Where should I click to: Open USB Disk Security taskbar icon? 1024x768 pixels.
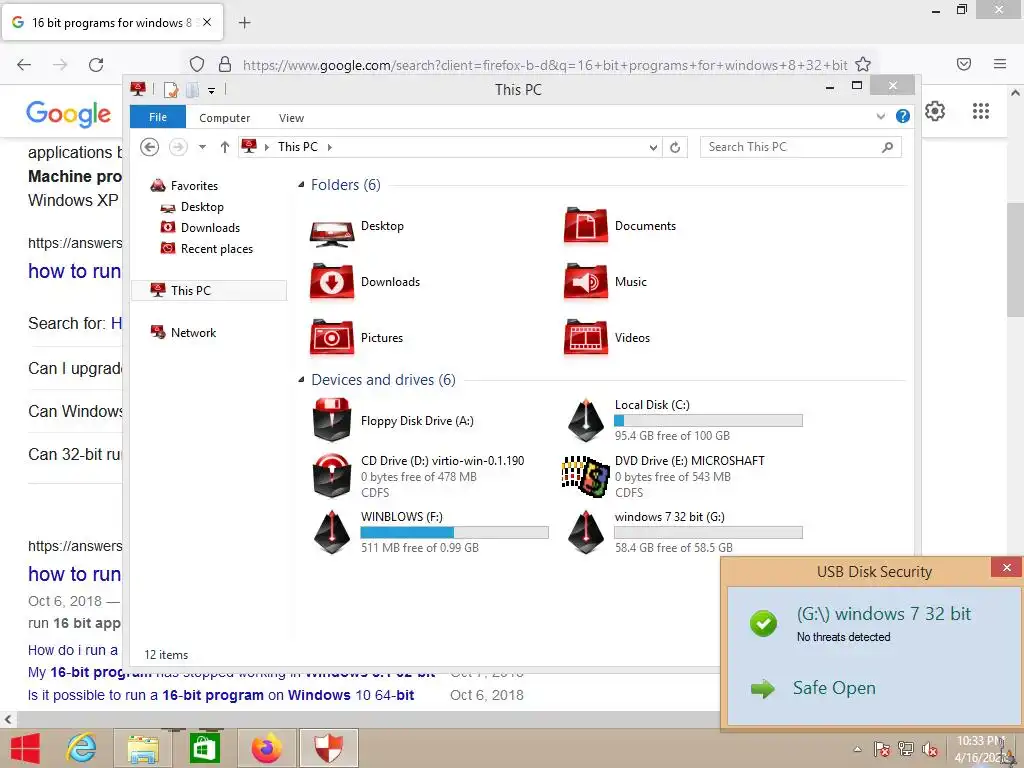coord(328,748)
